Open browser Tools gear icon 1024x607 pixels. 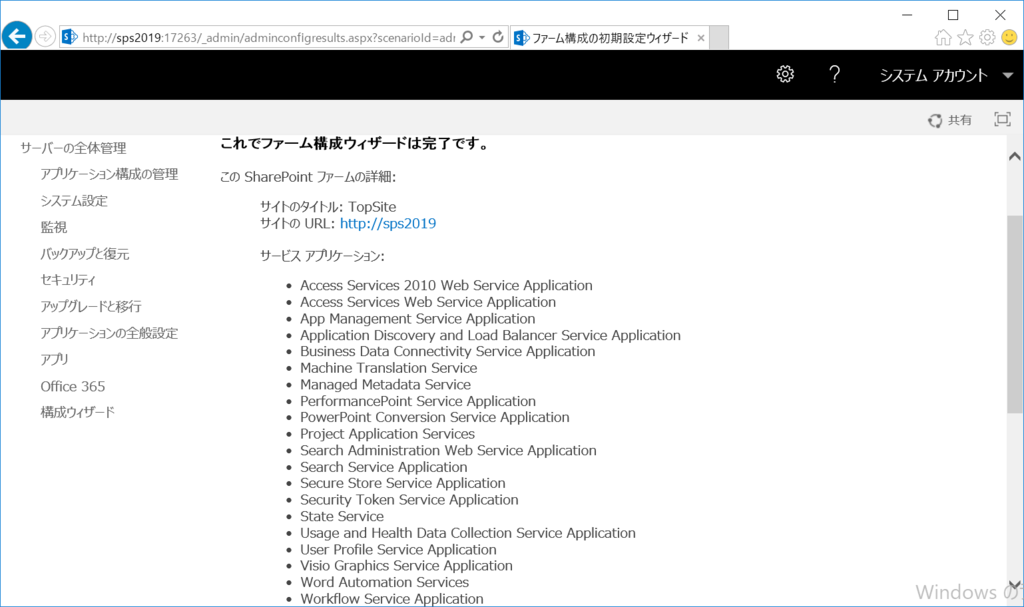(x=987, y=37)
